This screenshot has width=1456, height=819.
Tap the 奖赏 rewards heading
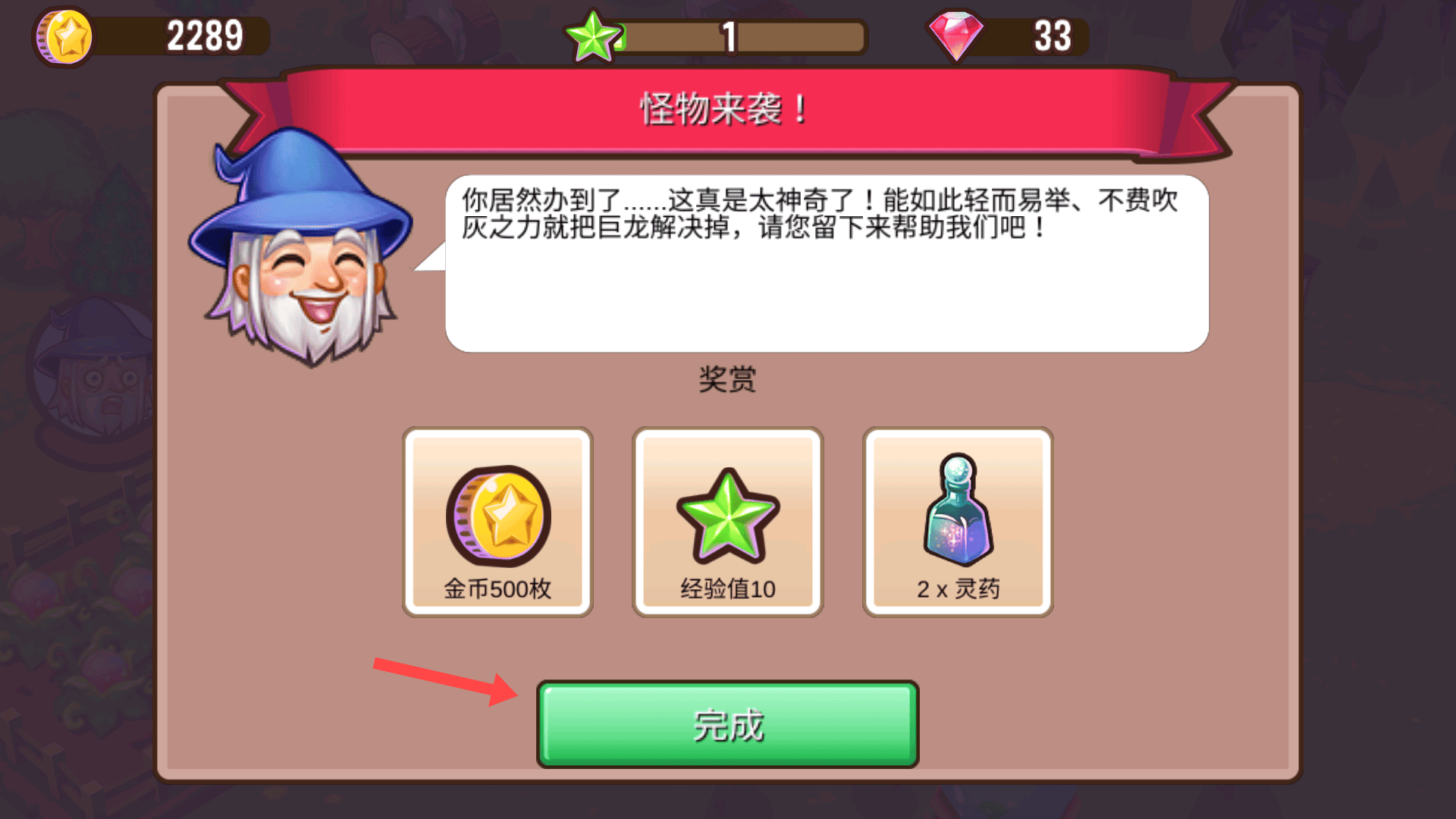727,379
